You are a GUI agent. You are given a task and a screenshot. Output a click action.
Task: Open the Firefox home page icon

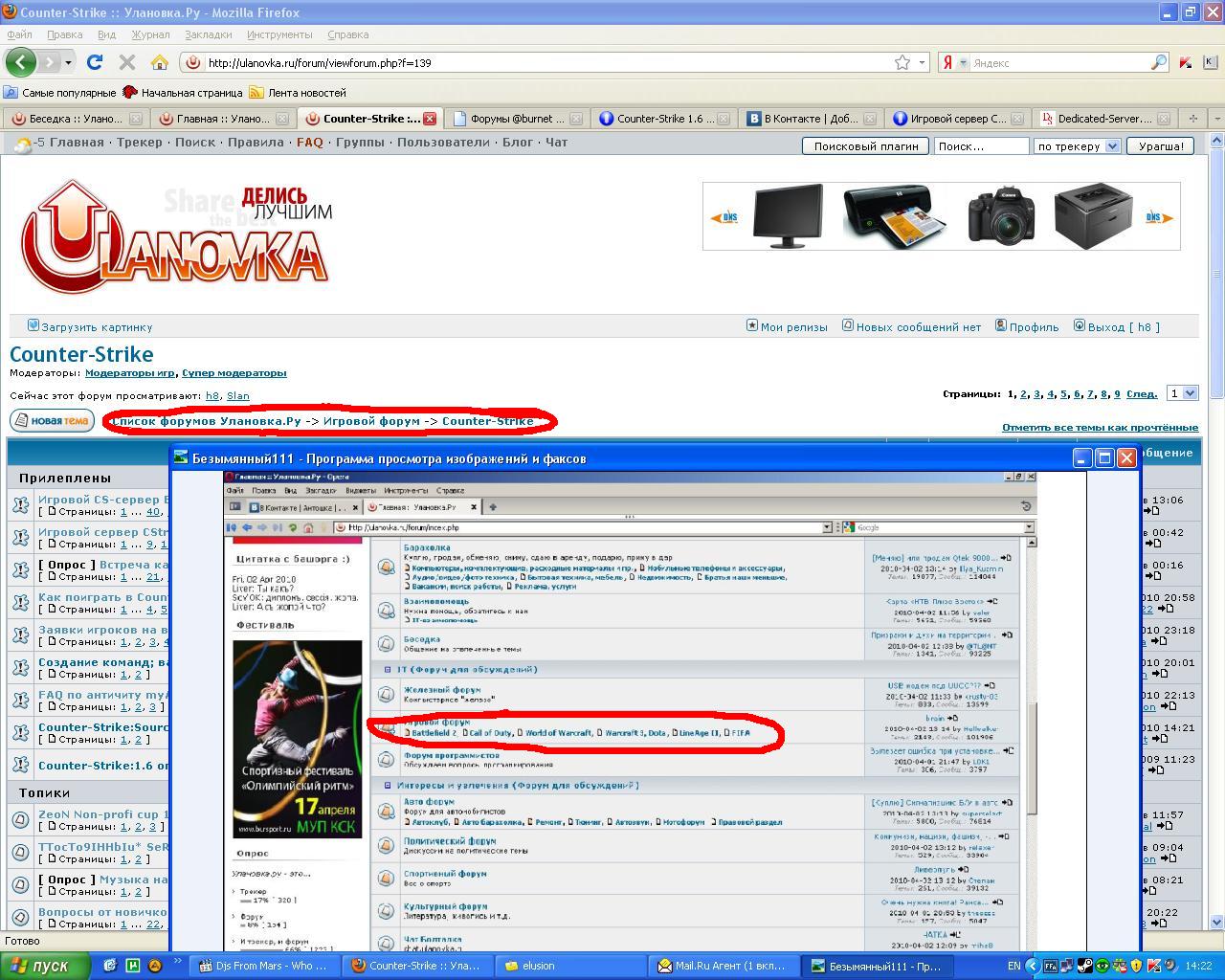pos(160,62)
